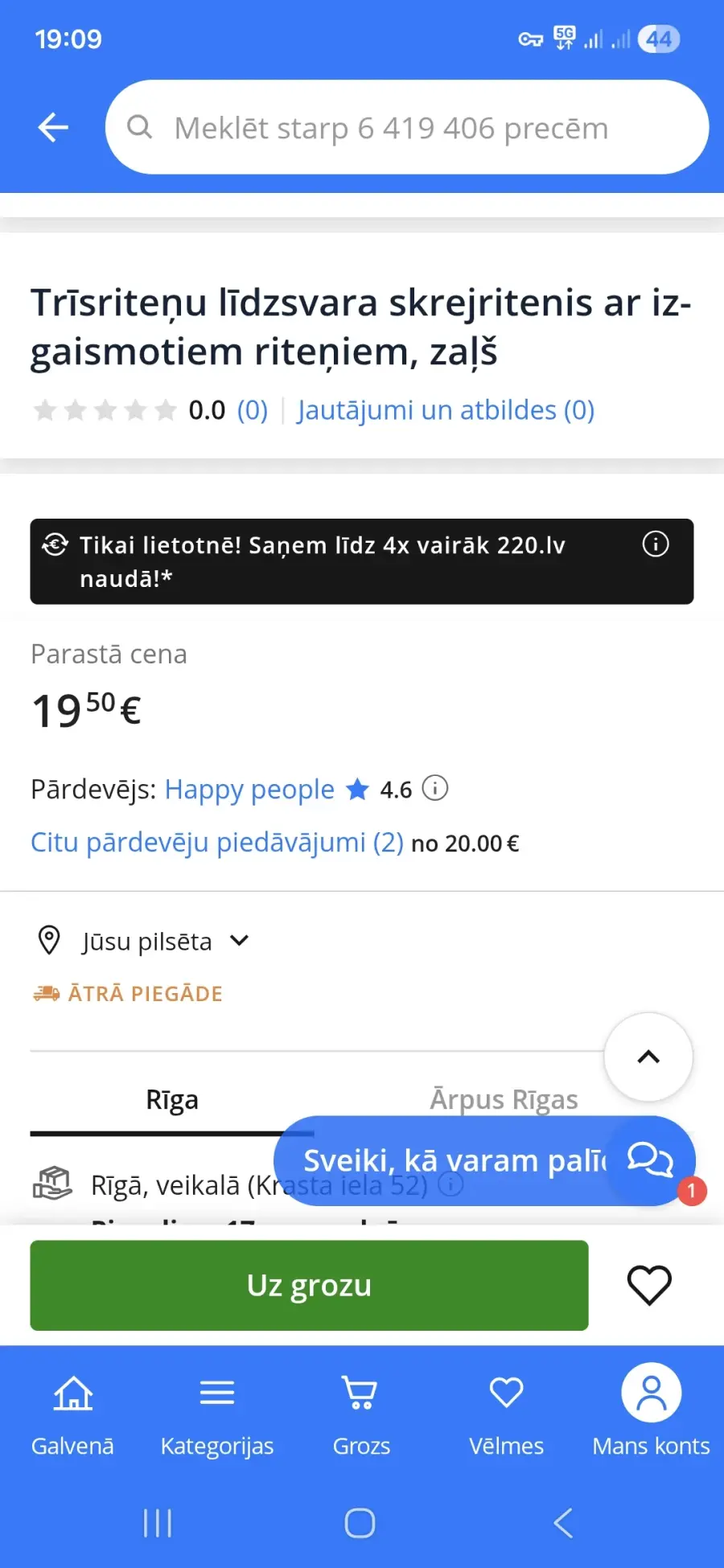Open Grozs cart in bottom navigation
Viewport: 724px width, 1568px height.
point(361,1414)
